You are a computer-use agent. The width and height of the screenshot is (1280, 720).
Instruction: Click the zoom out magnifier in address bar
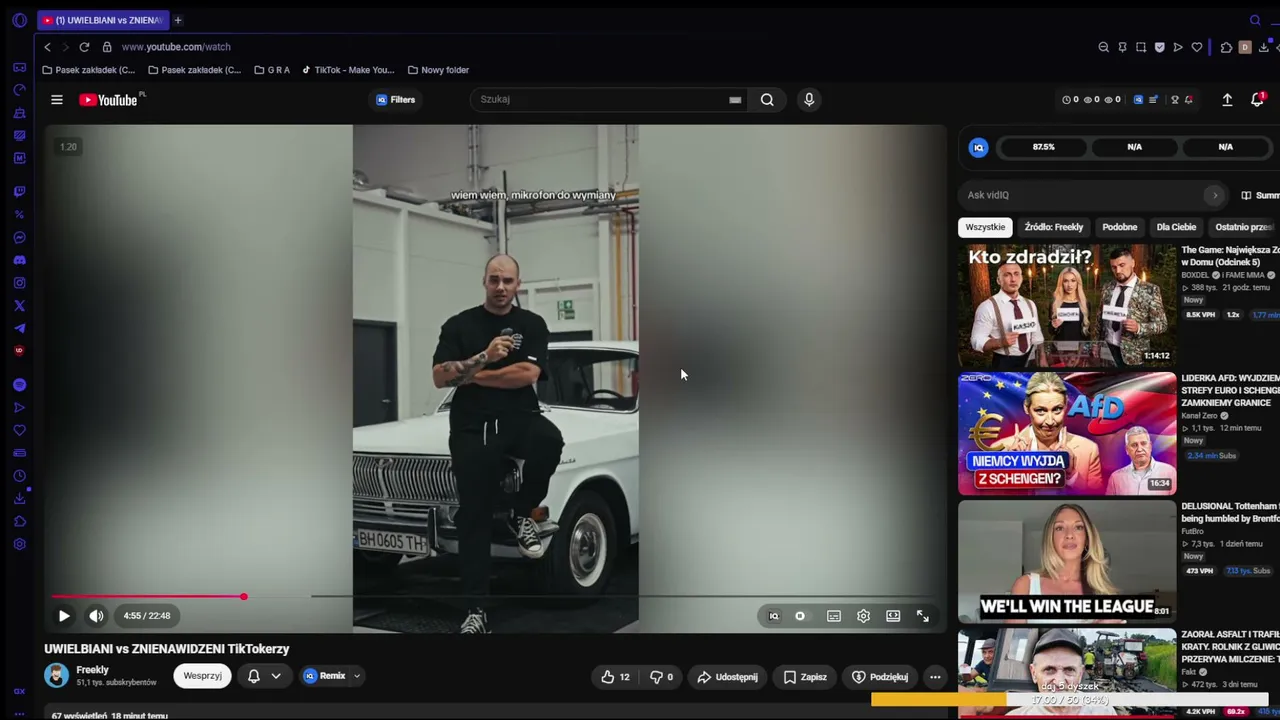[1104, 47]
